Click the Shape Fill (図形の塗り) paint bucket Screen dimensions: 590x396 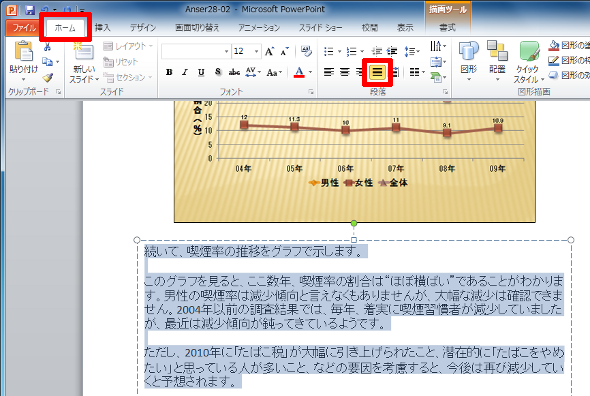554,46
